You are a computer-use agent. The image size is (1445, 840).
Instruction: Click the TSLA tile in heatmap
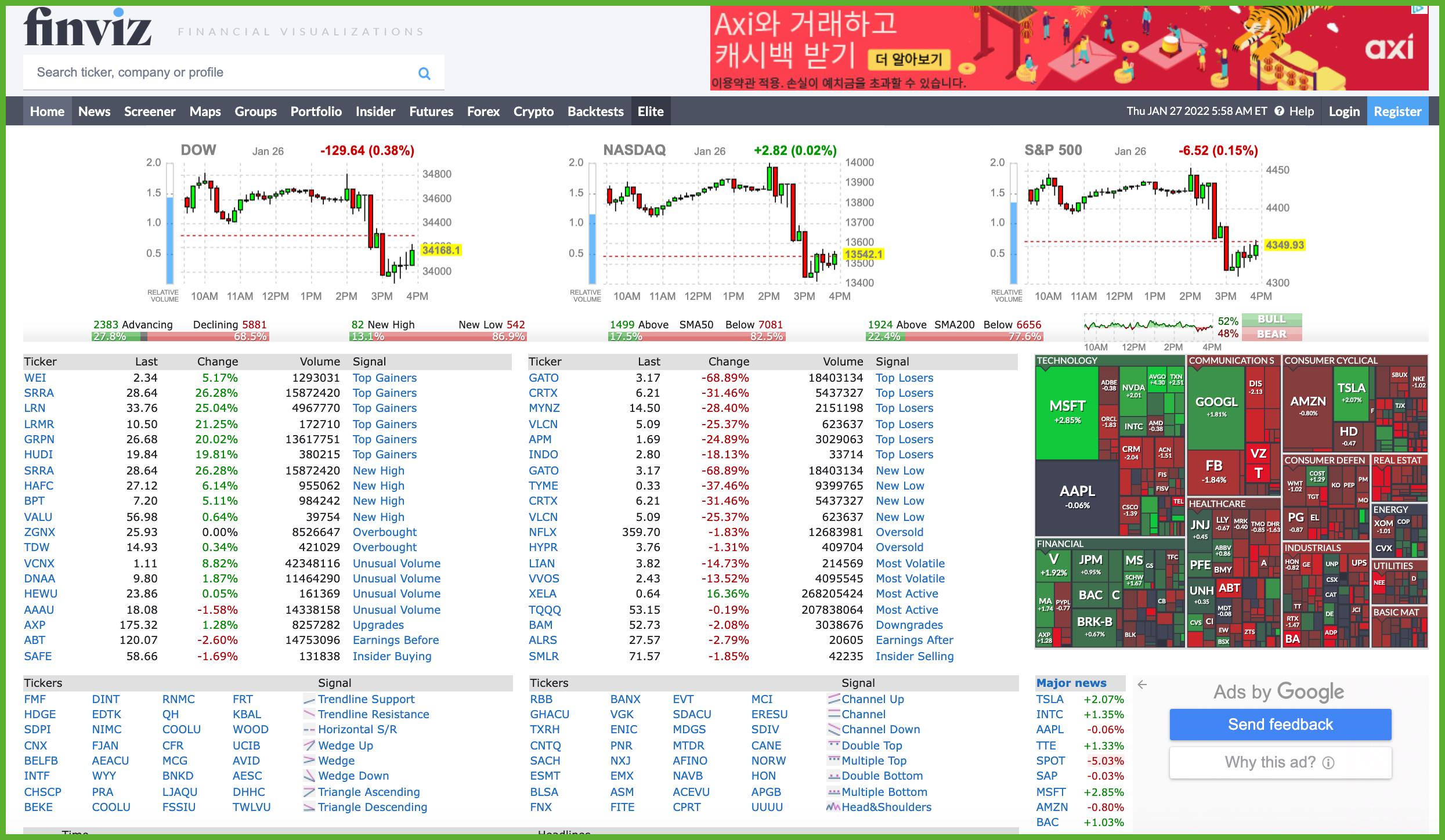tap(1351, 393)
